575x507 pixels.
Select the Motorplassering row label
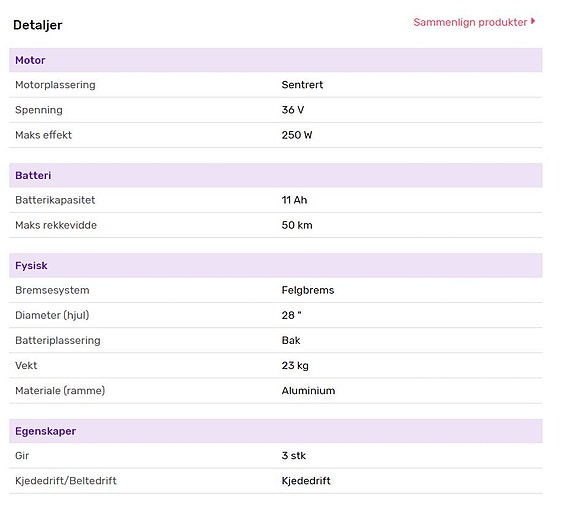coord(55,85)
